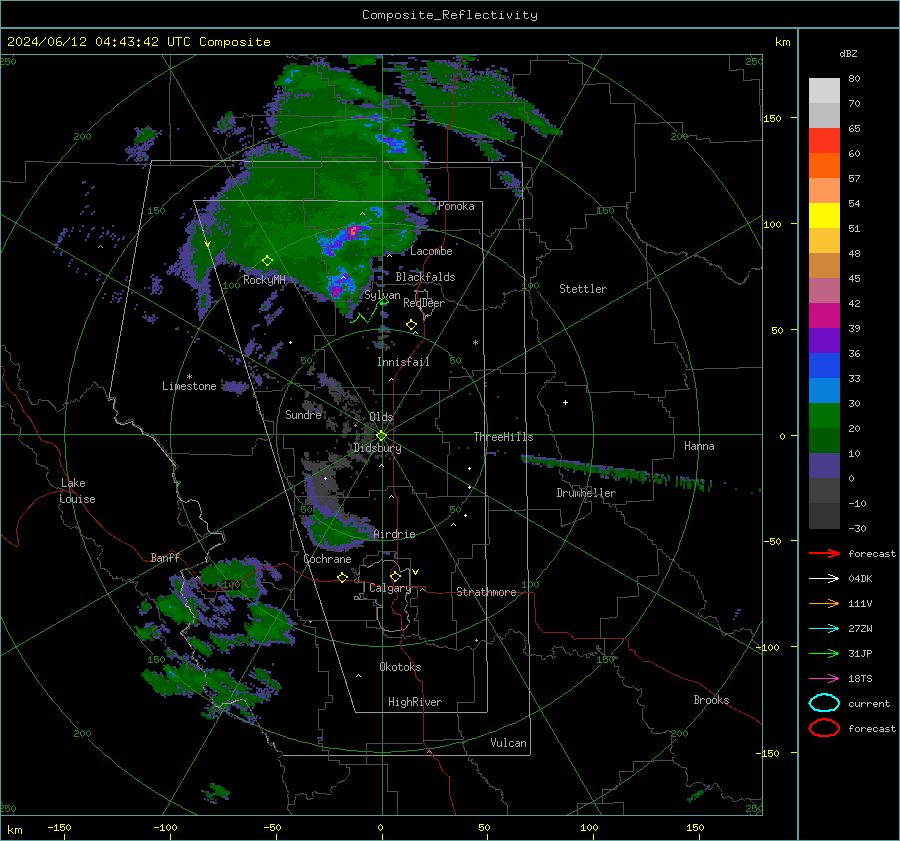Click the yellow diamond marker above RockyMH
Screen dimensions: 900x841
pos(267,261)
